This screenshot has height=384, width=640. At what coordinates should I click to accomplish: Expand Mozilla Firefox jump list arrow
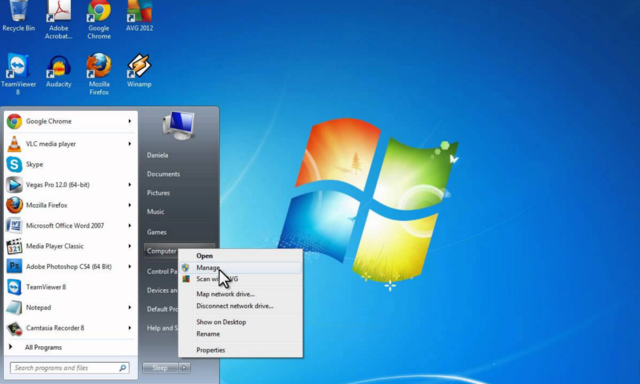(x=130, y=205)
